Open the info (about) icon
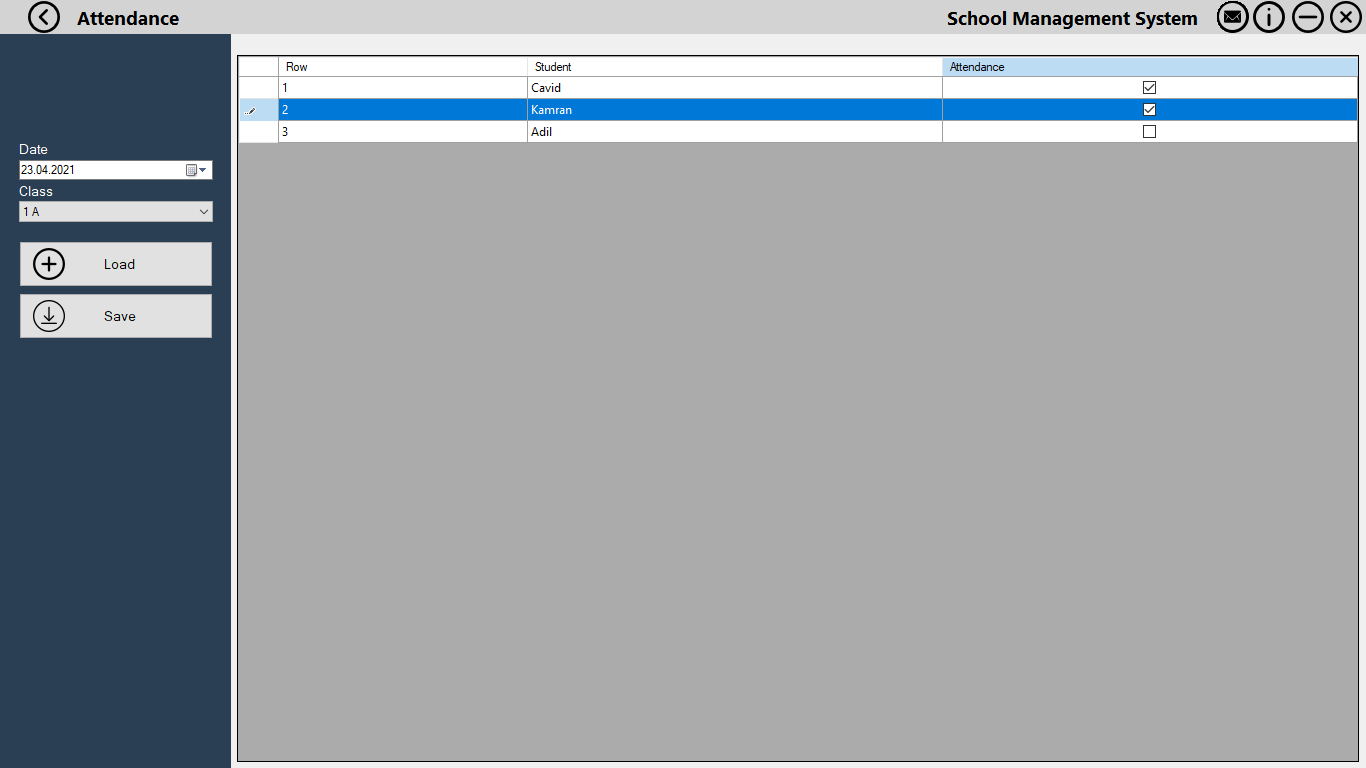The height and width of the screenshot is (768, 1366). [x=1269, y=17]
